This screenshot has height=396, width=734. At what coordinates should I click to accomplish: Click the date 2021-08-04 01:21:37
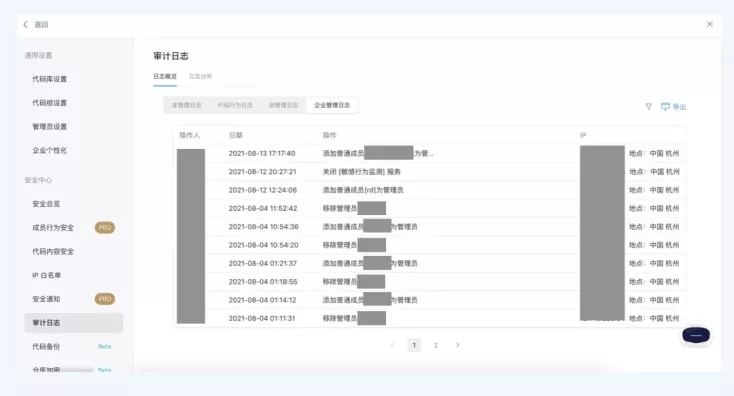pos(263,263)
